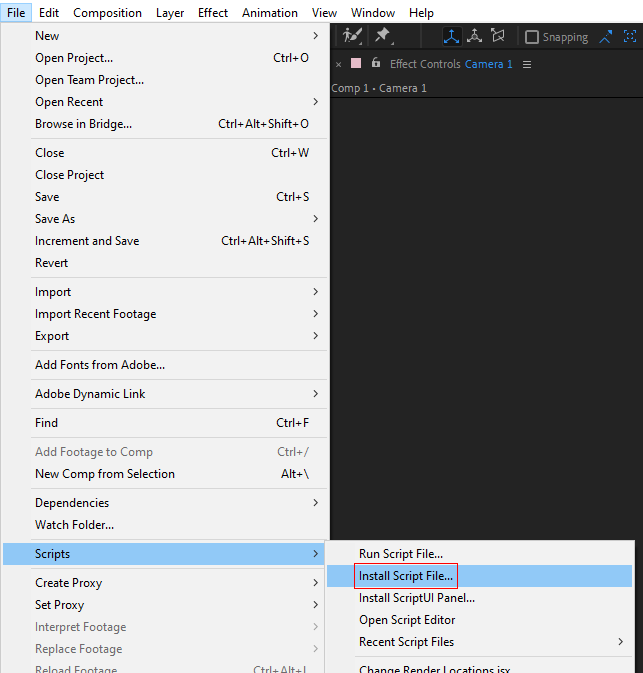Open the Edit menu
Image resolution: width=643 pixels, height=673 pixels.
click(x=49, y=13)
